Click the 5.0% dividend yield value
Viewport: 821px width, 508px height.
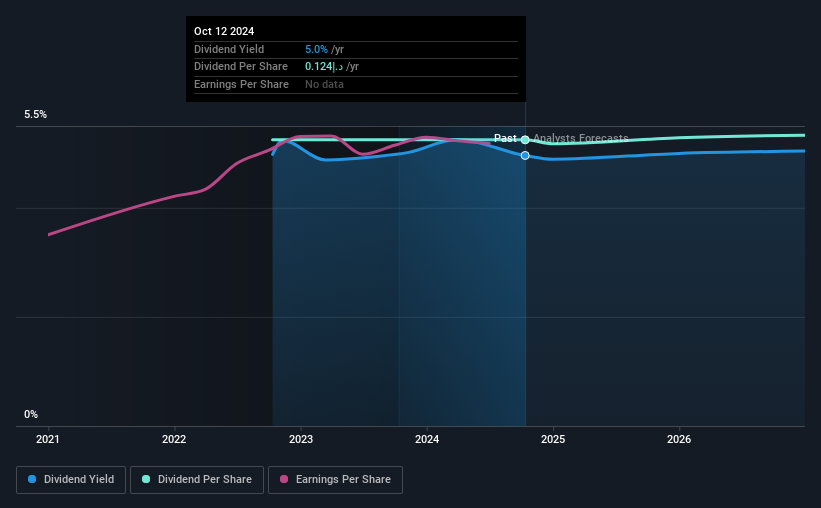316,49
